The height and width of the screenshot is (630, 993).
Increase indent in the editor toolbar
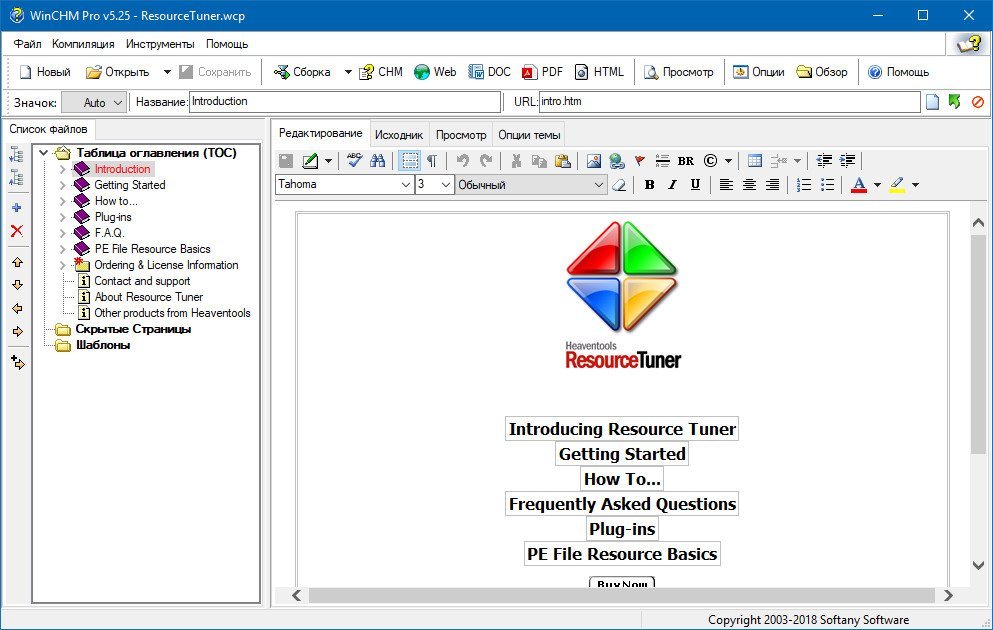pos(847,161)
